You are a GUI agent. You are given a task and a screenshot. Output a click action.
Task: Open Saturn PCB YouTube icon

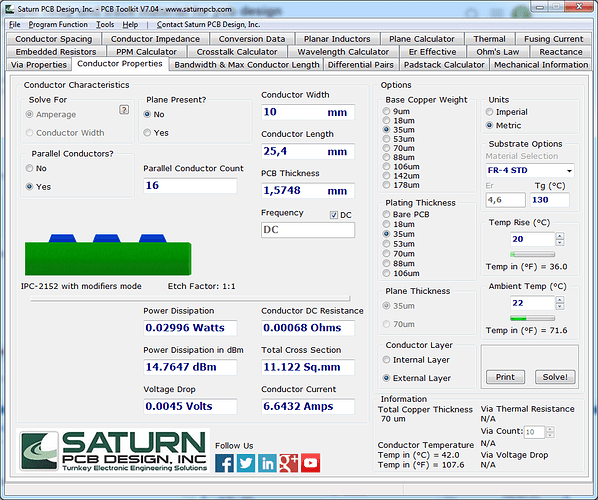310,463
